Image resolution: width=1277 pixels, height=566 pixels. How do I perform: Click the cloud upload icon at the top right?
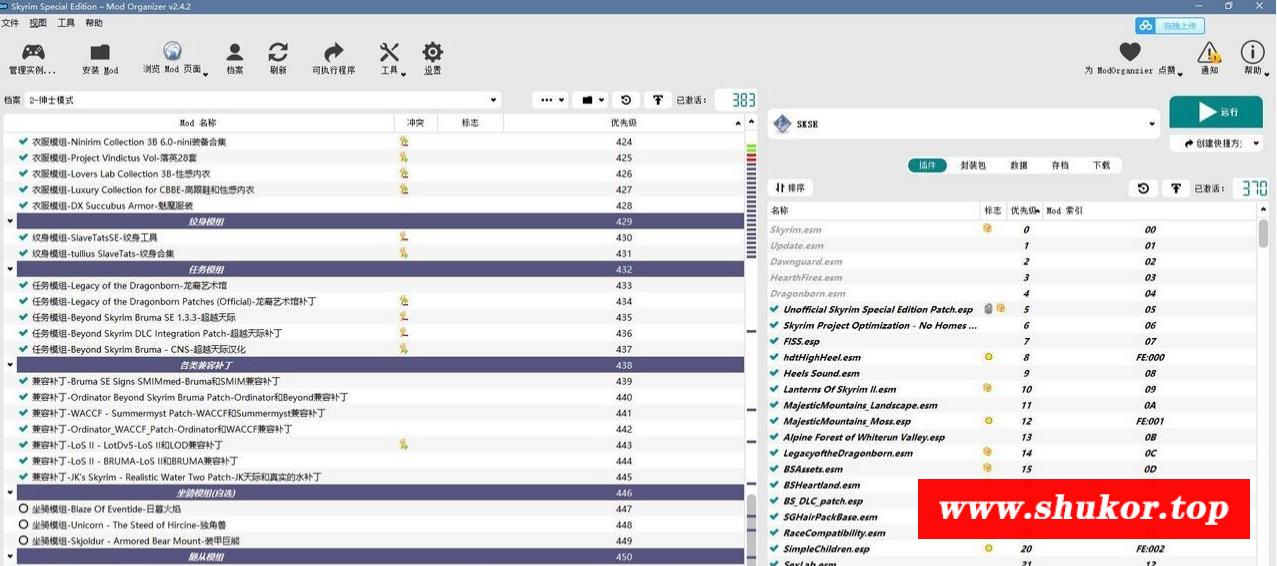tap(1145, 26)
